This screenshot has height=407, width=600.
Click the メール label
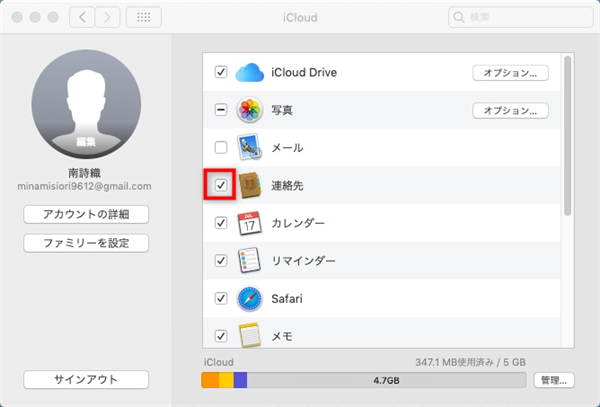click(287, 148)
